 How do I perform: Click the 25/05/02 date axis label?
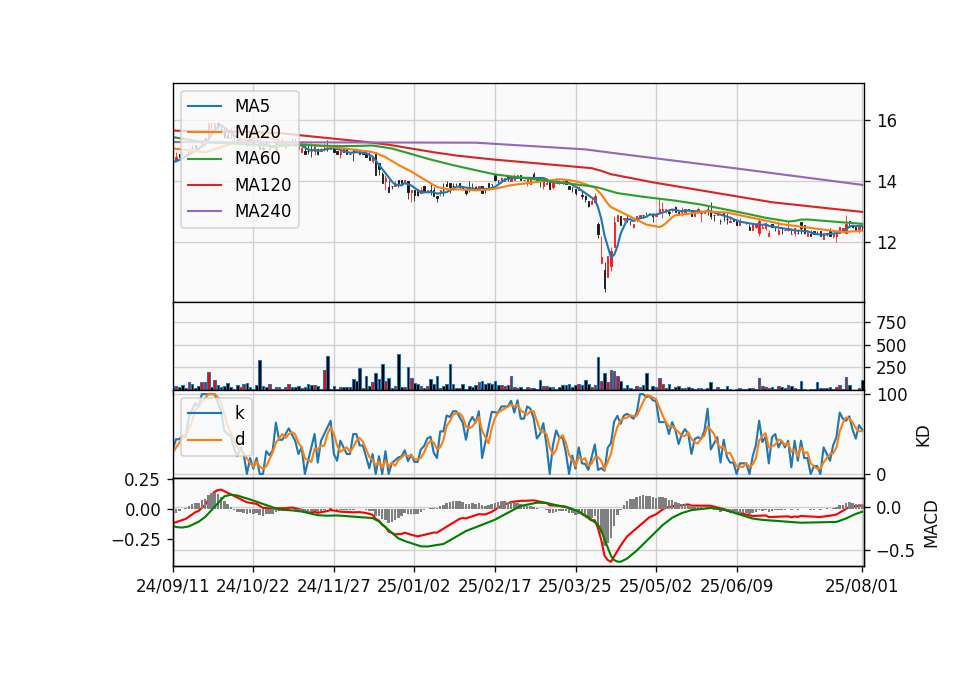[656, 586]
